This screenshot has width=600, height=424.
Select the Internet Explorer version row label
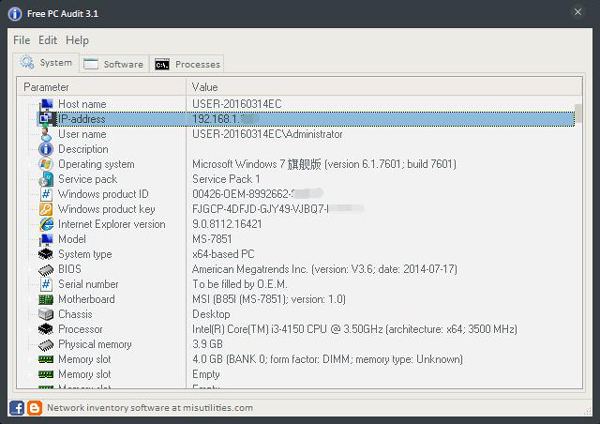pyautogui.click(x=112, y=224)
